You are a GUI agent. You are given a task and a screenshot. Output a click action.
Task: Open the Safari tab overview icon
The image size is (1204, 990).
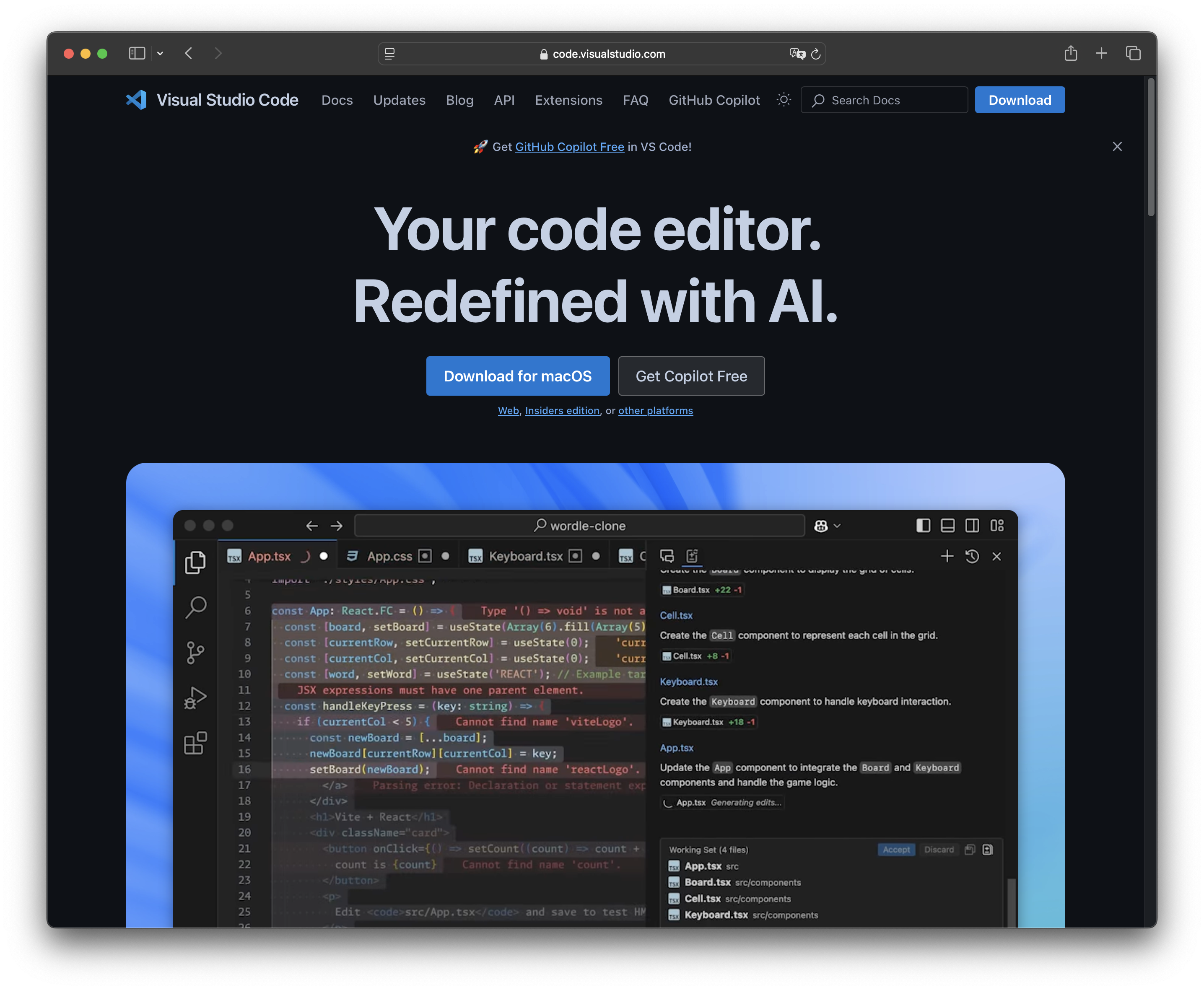1133,54
